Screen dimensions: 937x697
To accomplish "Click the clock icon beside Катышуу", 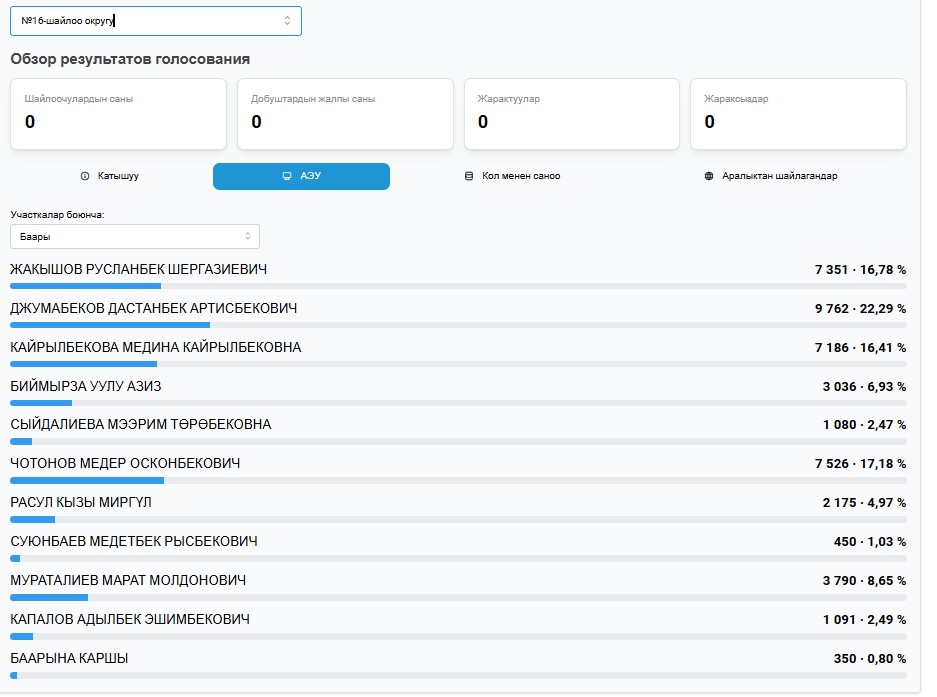I will [85, 176].
